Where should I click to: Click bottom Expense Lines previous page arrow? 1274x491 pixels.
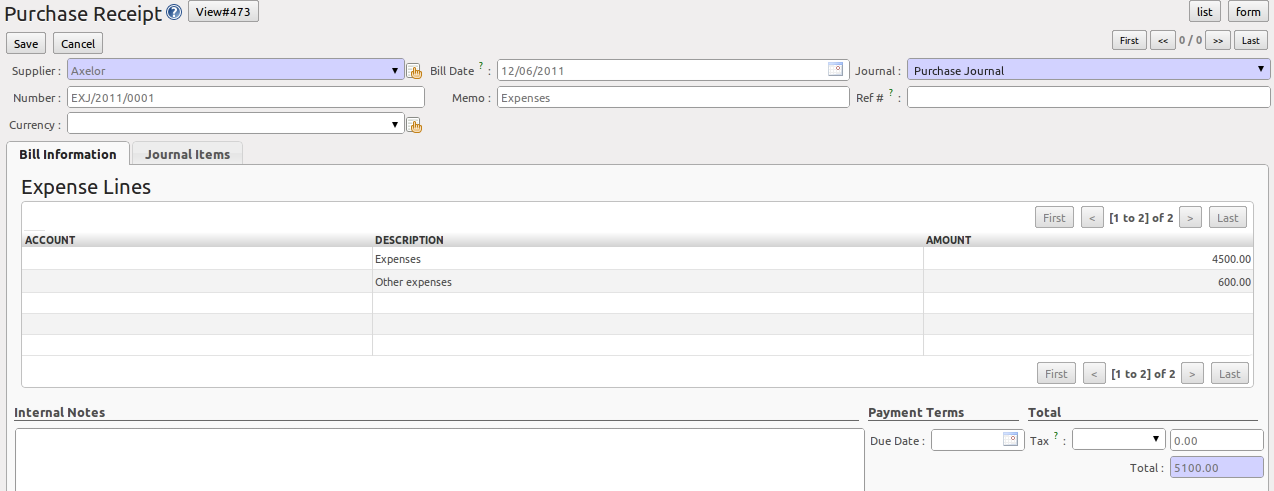tap(1094, 373)
